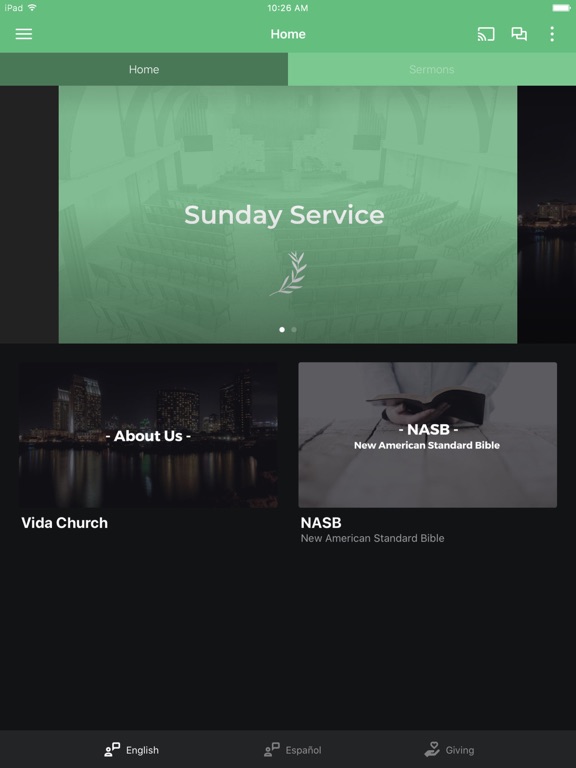Open the About Us thumbnail

(x=148, y=435)
